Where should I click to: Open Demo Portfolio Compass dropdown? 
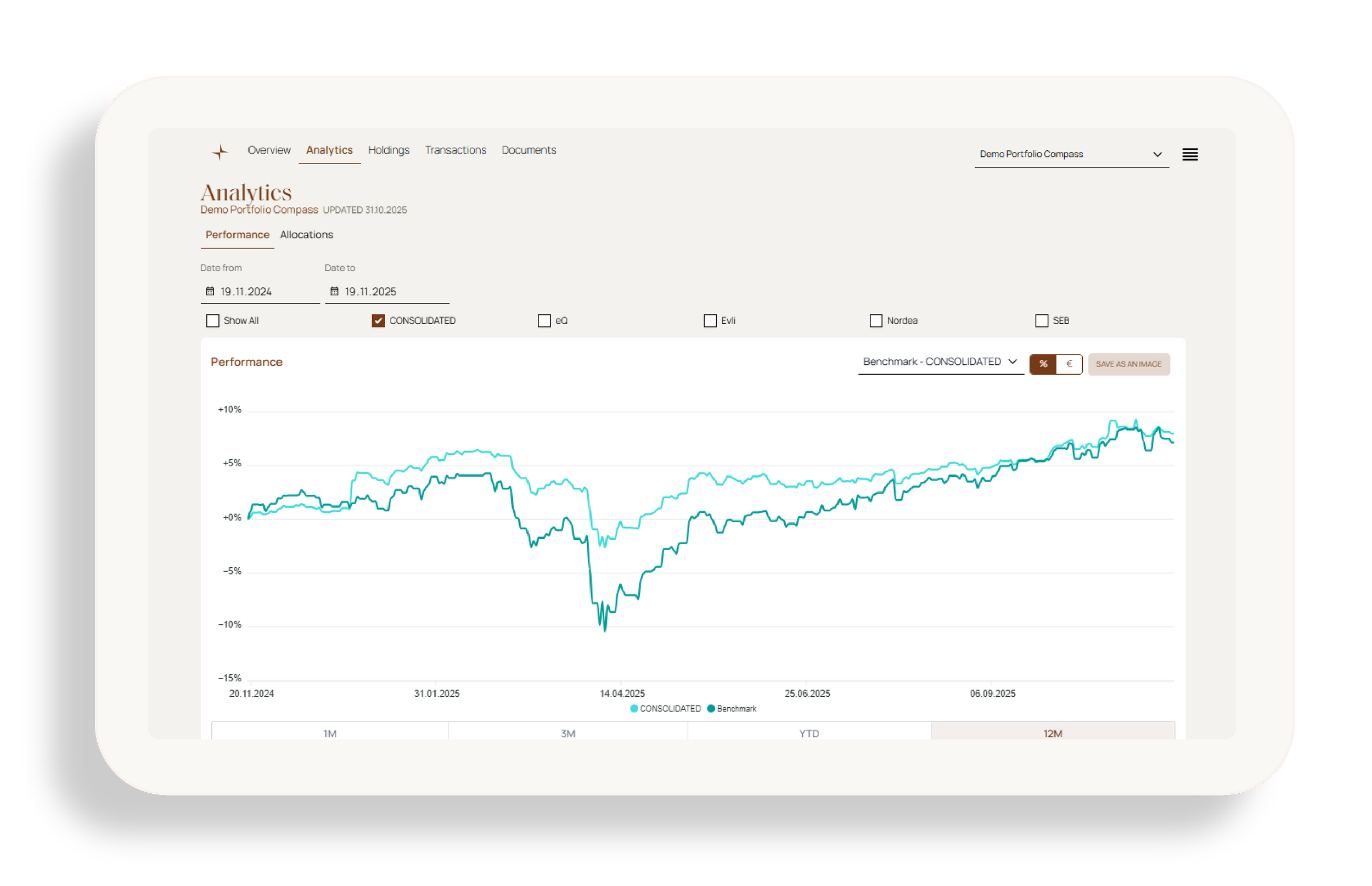(x=1071, y=154)
